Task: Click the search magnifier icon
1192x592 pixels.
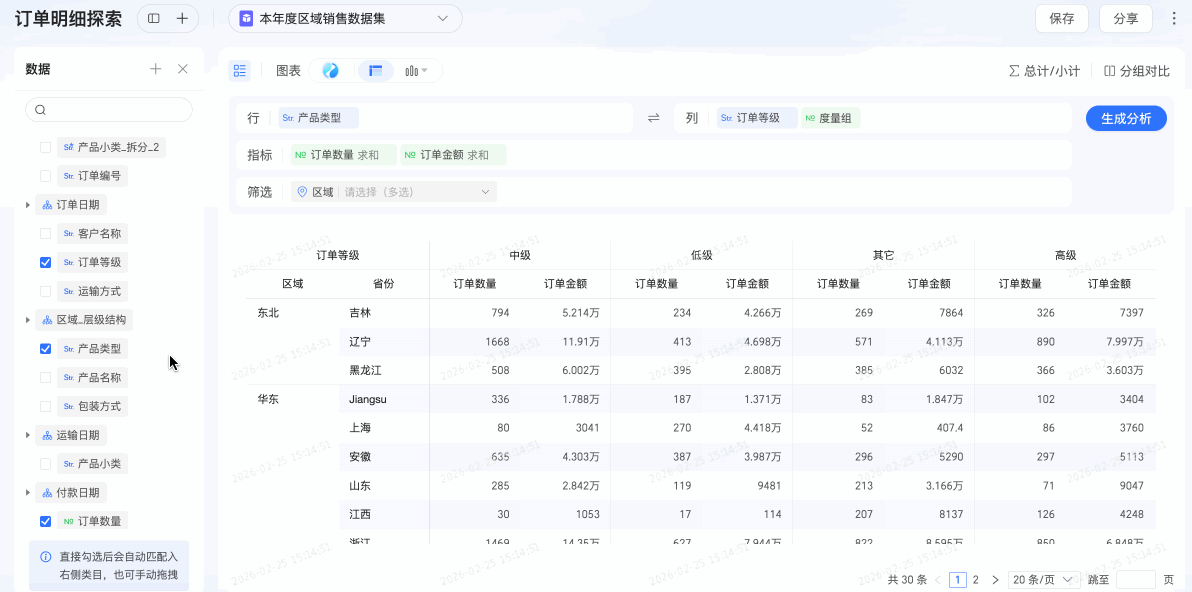Action: [x=41, y=109]
